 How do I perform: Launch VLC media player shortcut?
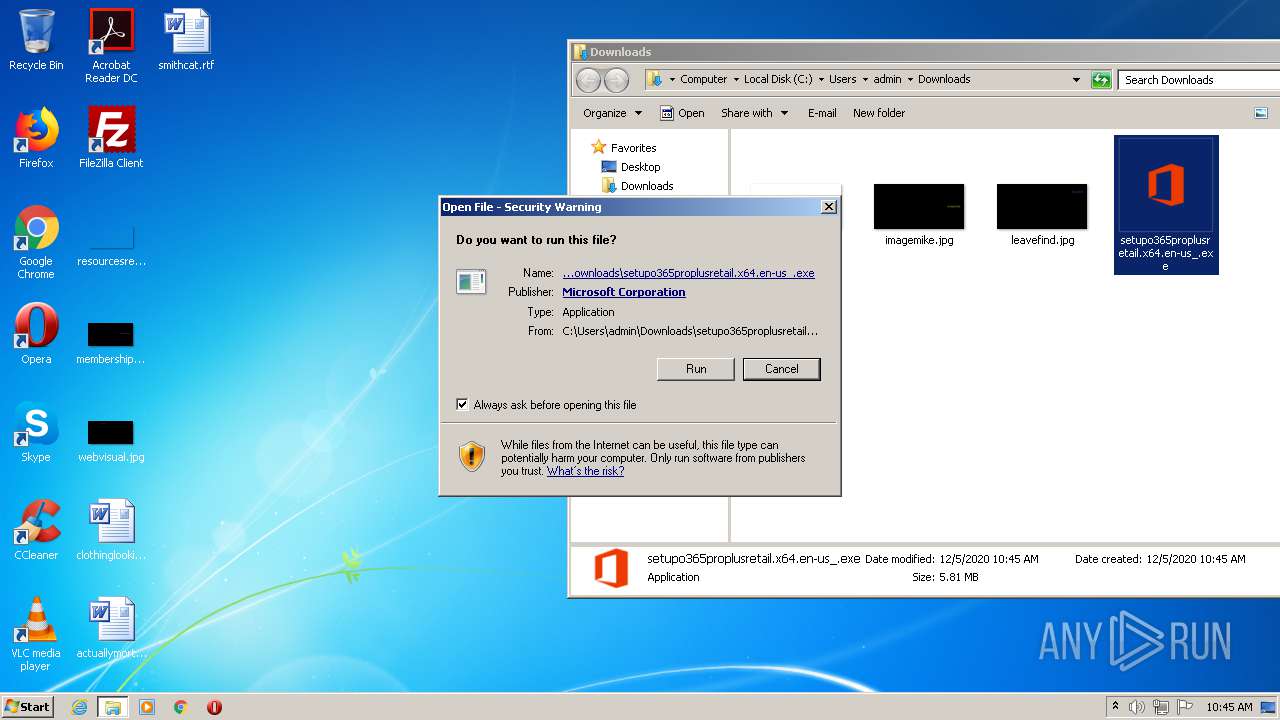point(36,634)
